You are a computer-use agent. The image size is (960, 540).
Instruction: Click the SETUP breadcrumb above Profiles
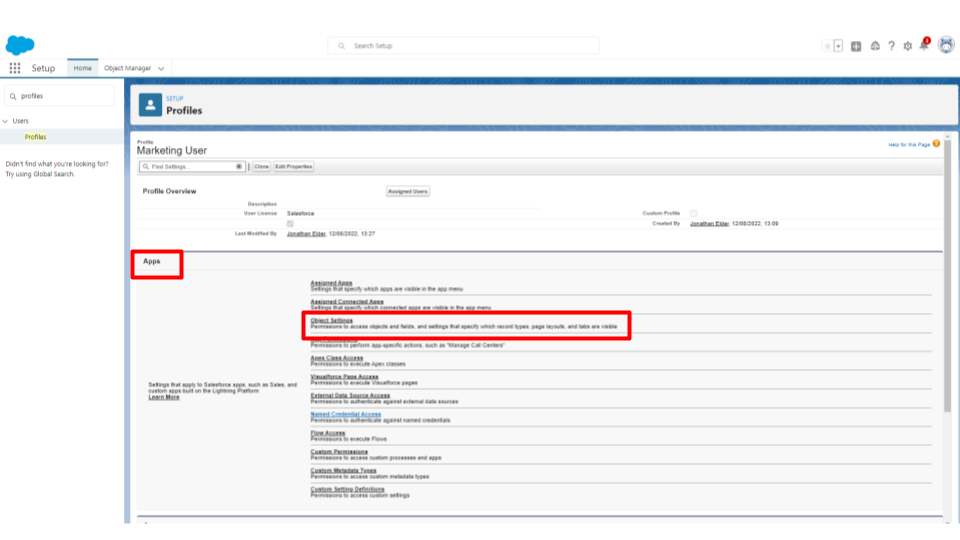coord(174,99)
